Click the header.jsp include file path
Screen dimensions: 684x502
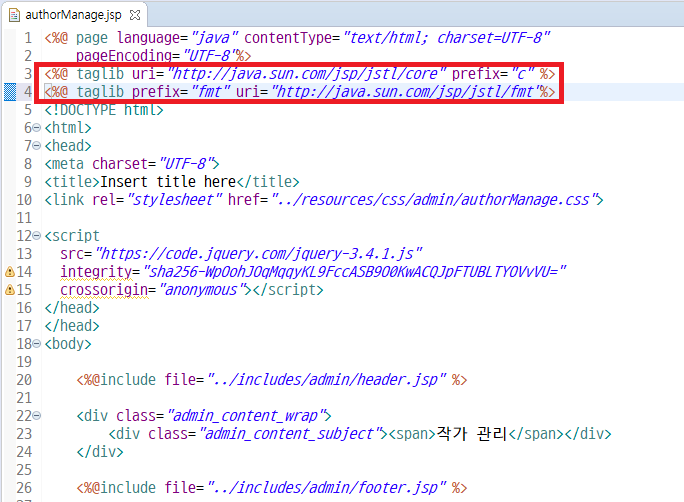[326, 379]
